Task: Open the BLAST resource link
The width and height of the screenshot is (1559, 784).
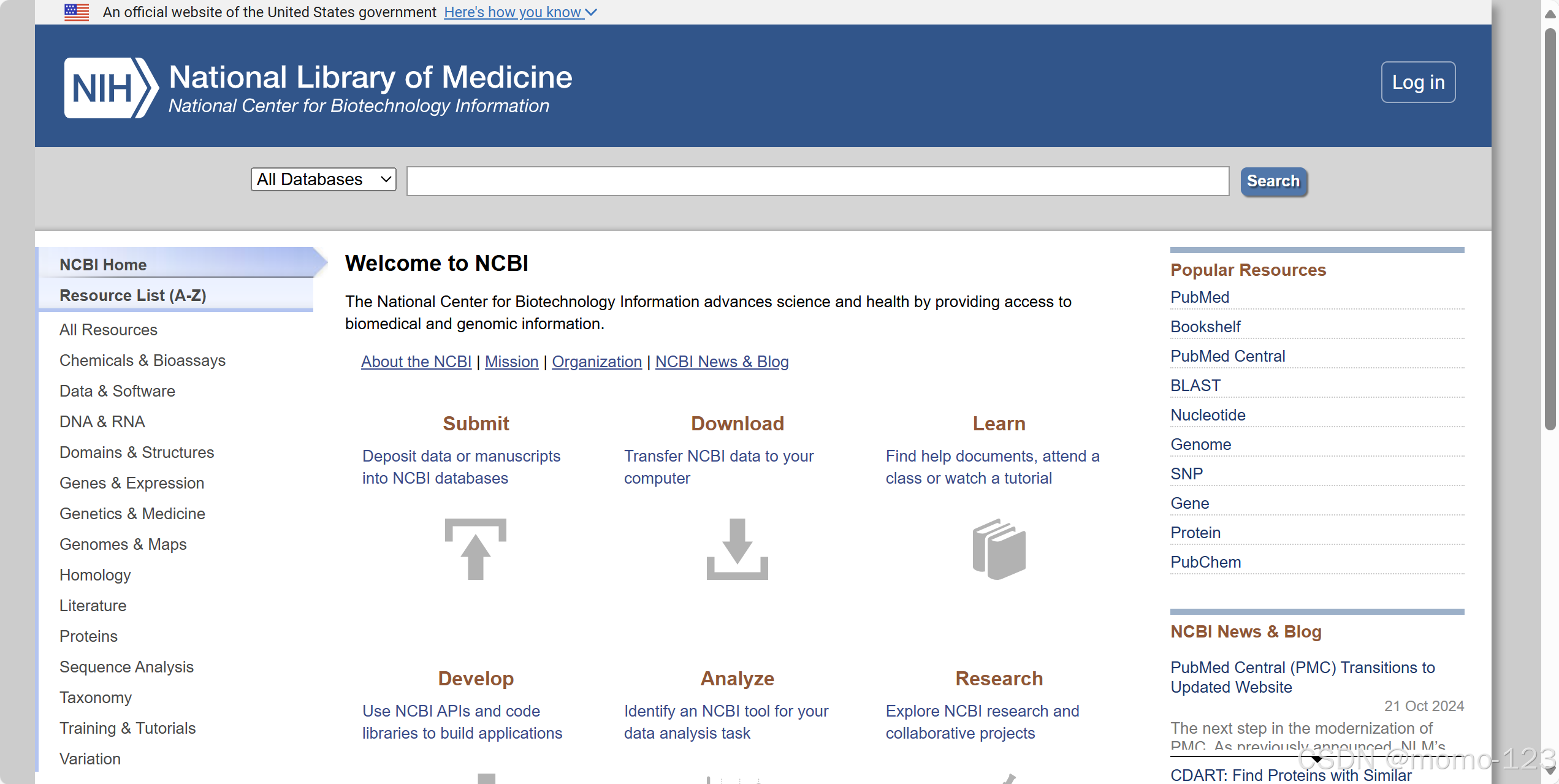Action: click(x=1195, y=386)
